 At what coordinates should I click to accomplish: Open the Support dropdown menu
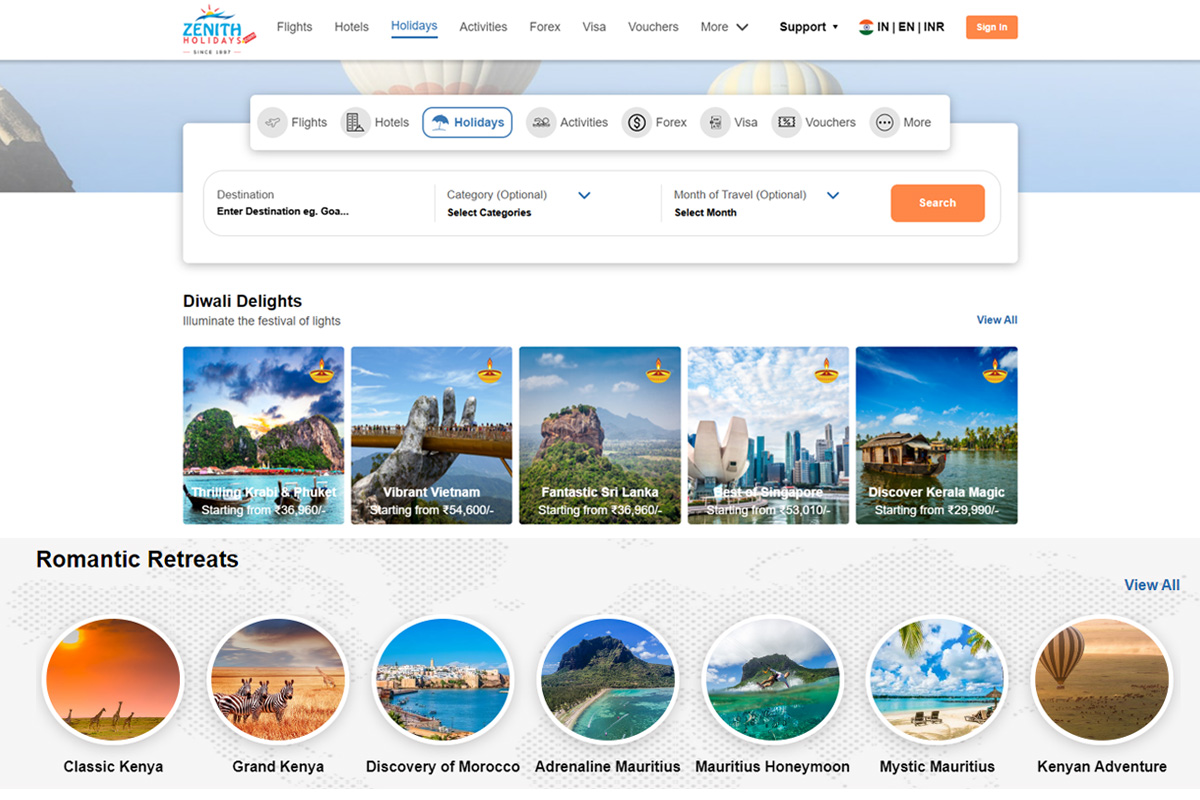(x=808, y=27)
